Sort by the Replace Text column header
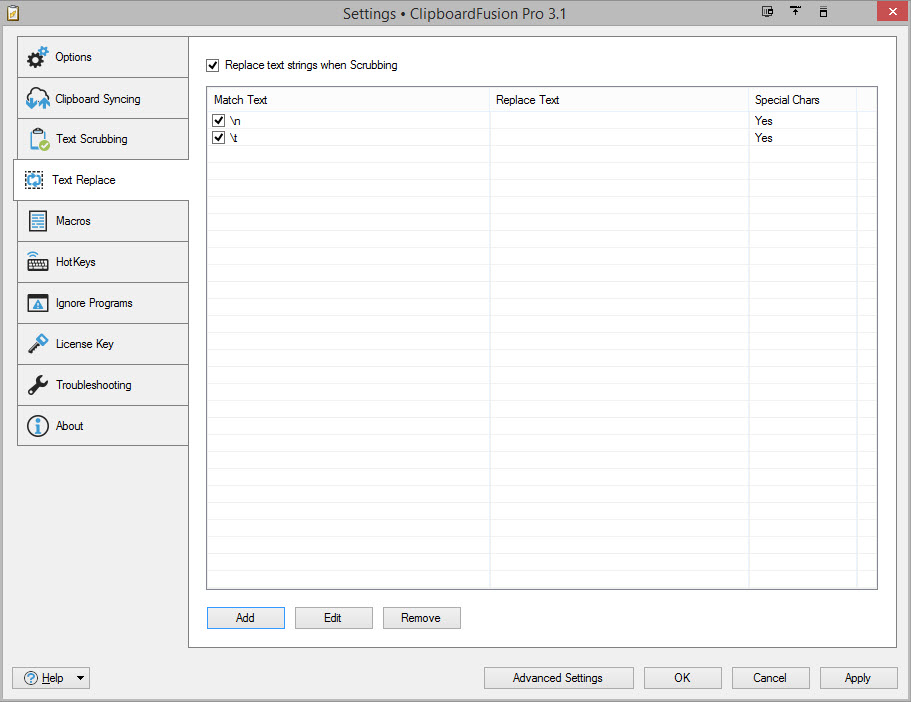Image resolution: width=911 pixels, height=702 pixels. (619, 99)
